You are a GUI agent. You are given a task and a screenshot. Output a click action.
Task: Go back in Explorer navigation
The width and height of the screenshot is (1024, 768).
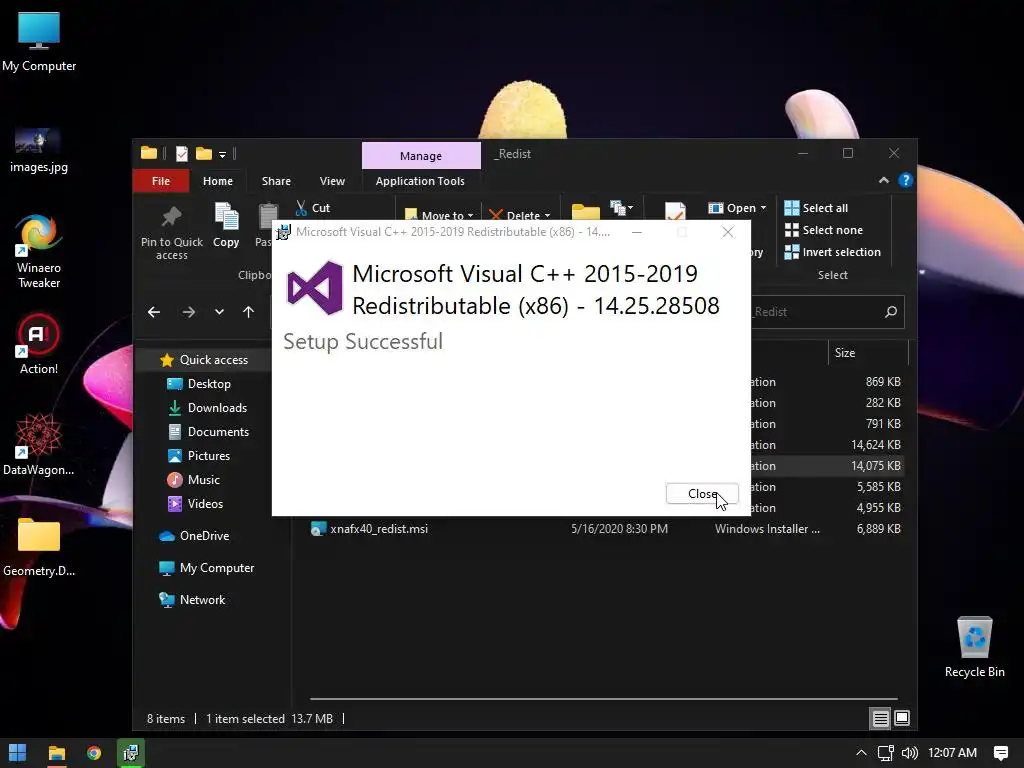click(154, 312)
